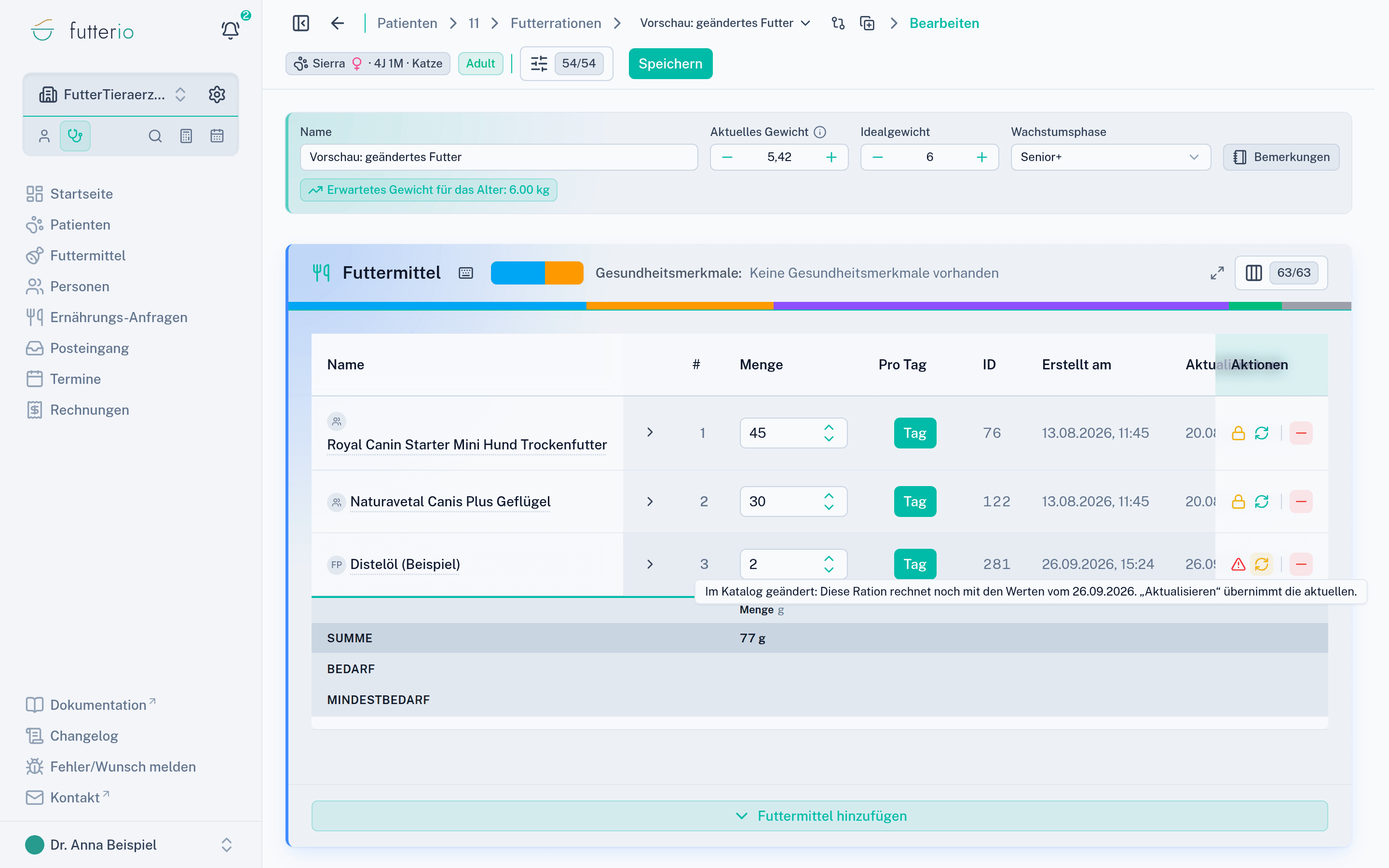Open the Wachstumsphase Senior+ dropdown
This screenshot has width=1389, height=868.
click(x=1111, y=157)
